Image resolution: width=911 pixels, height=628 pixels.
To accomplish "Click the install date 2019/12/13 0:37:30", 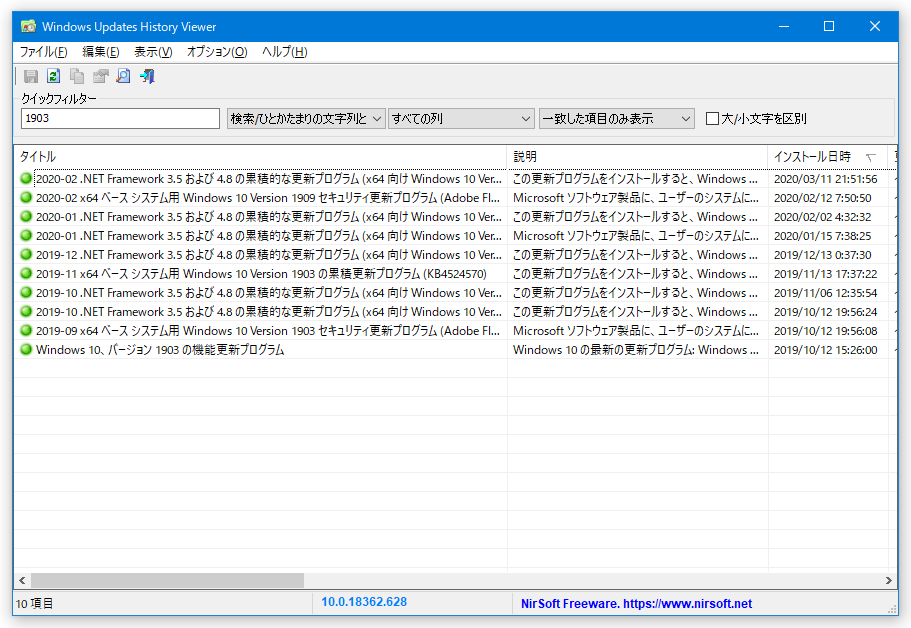I will coord(823,255).
